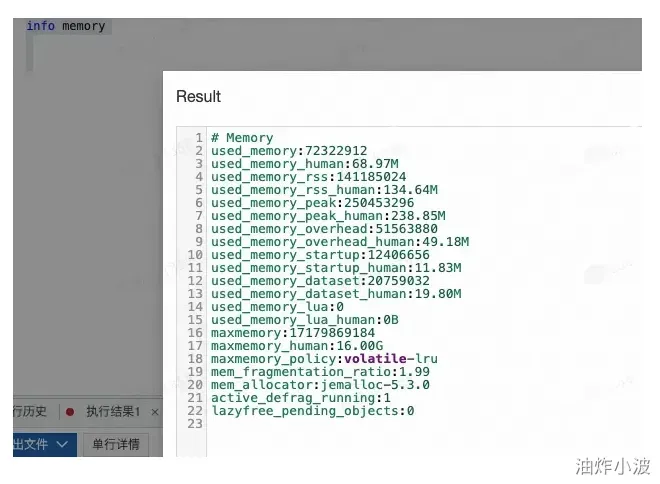Select the '# Memory' header line
660x484 pixels.
242,138
